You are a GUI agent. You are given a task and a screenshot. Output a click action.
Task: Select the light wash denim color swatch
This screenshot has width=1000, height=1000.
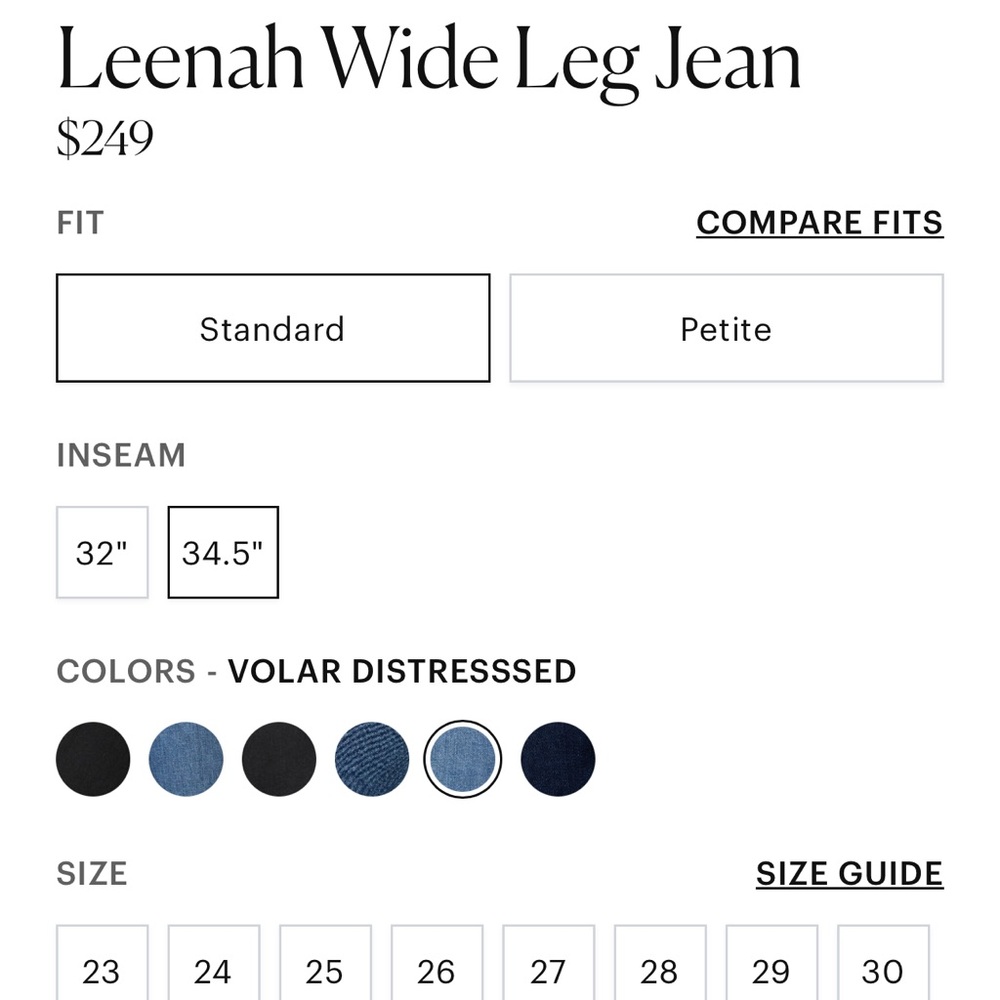tap(186, 759)
